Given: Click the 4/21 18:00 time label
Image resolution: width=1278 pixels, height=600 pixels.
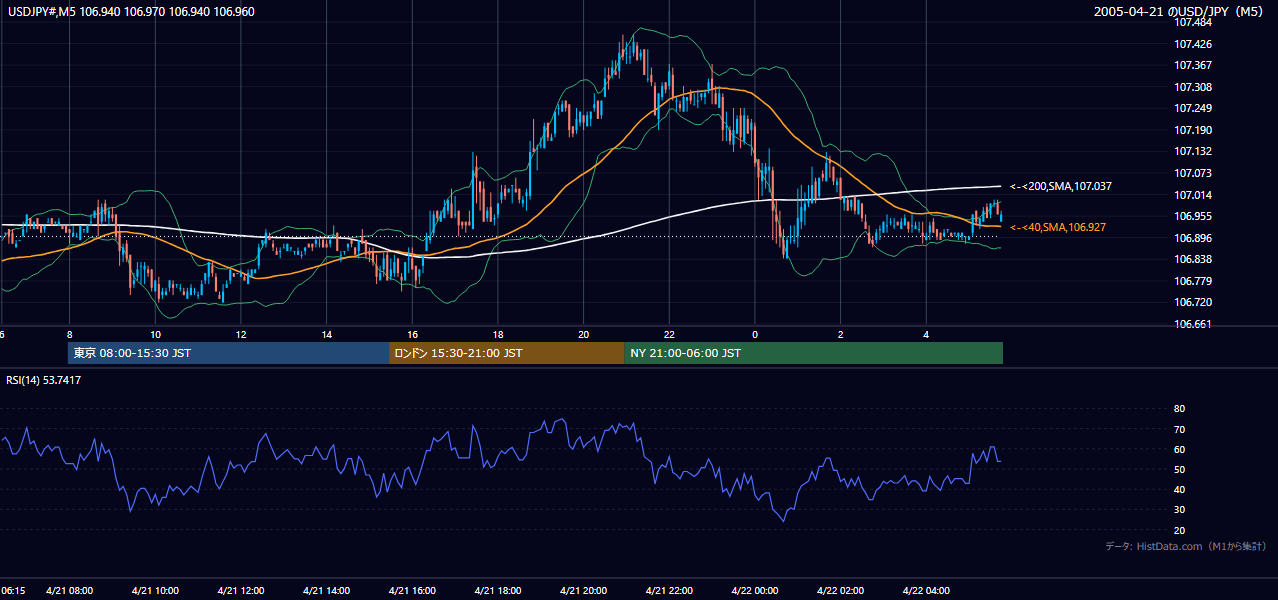Looking at the screenshot, I should pos(498,591).
